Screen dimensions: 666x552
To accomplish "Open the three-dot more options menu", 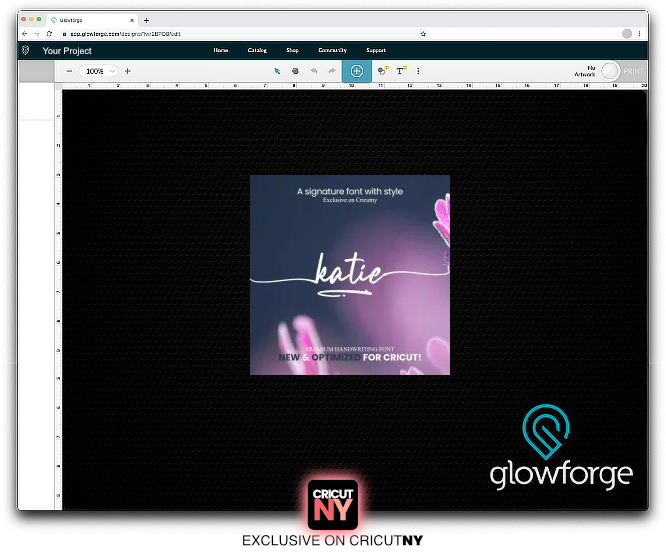I will coord(418,71).
